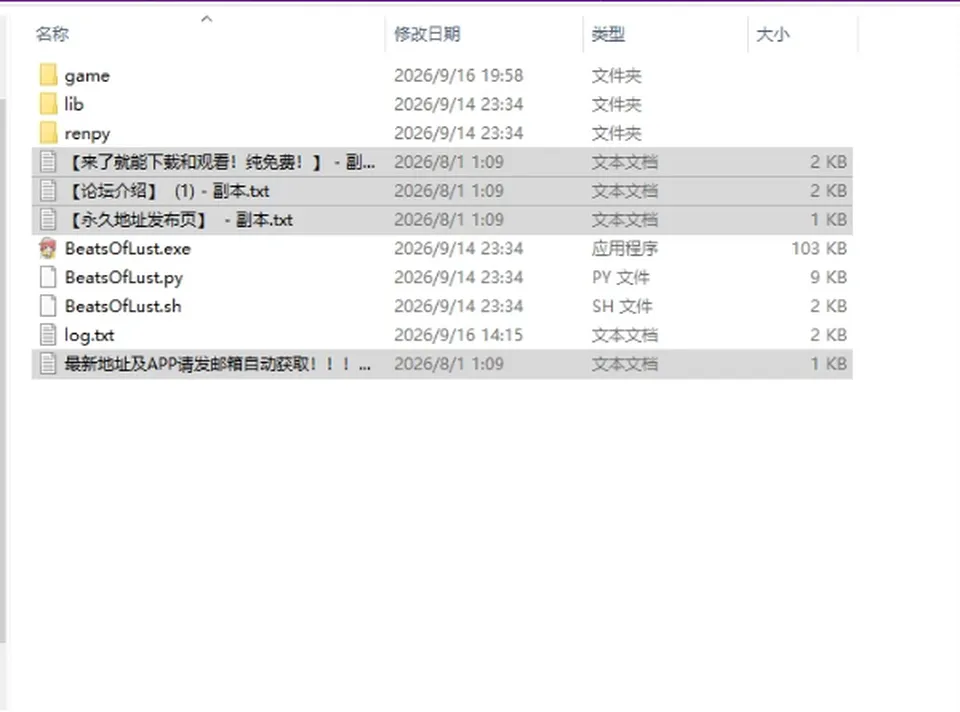Click the renpy folder icon
The width and height of the screenshot is (960, 712).
(48, 133)
